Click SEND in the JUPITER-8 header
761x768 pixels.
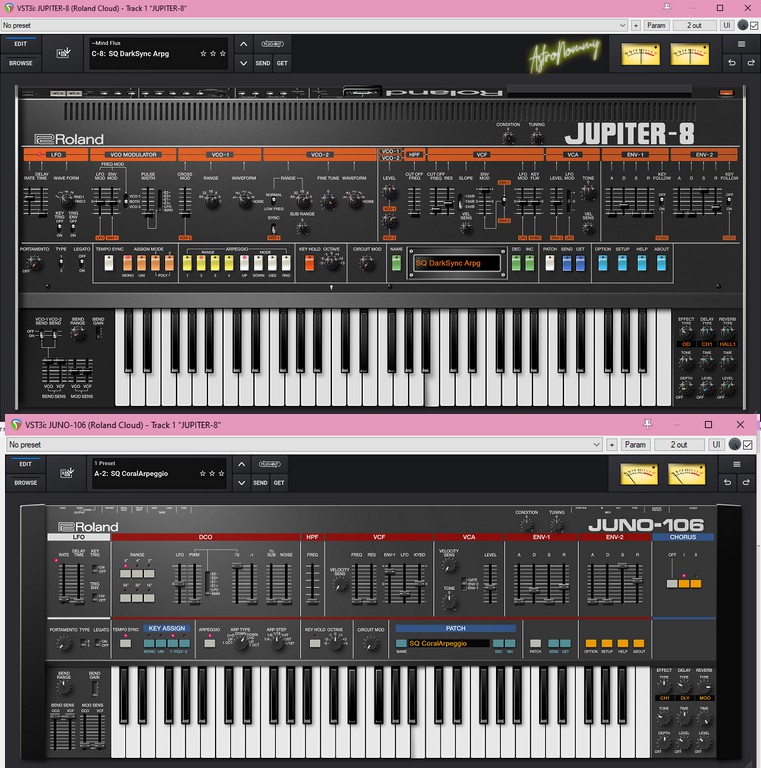click(263, 63)
